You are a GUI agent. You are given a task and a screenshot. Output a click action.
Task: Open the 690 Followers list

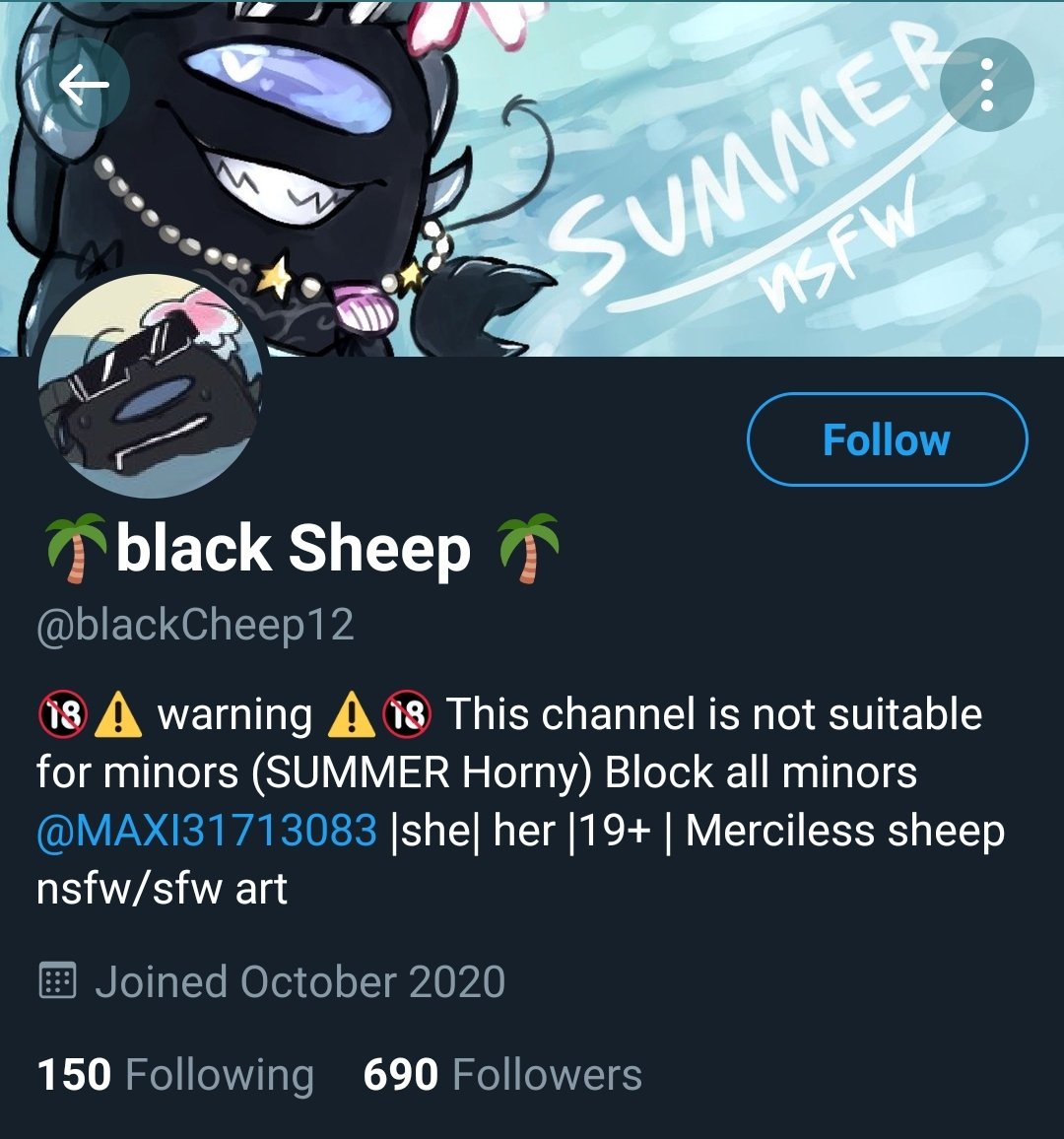point(502,1074)
